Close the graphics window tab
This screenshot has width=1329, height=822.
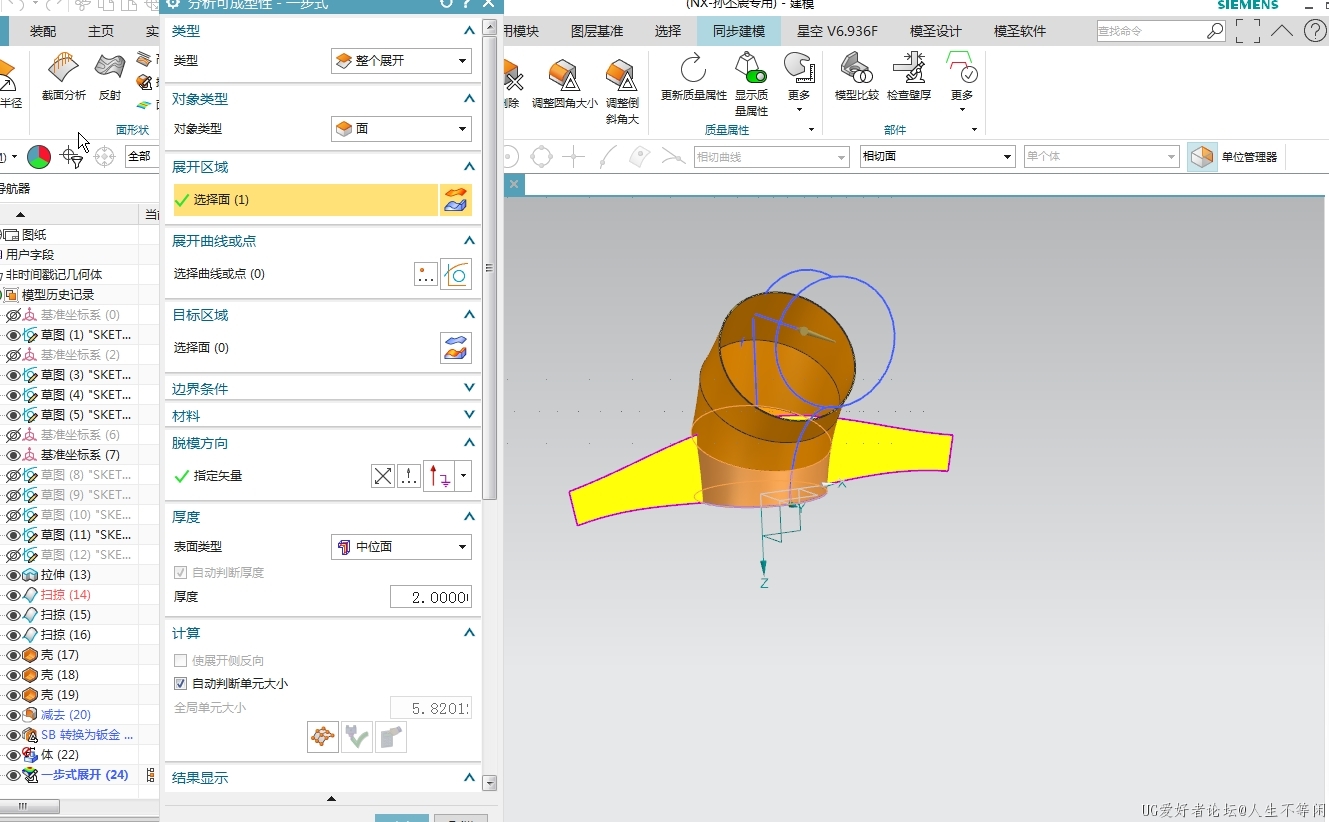pos(514,184)
